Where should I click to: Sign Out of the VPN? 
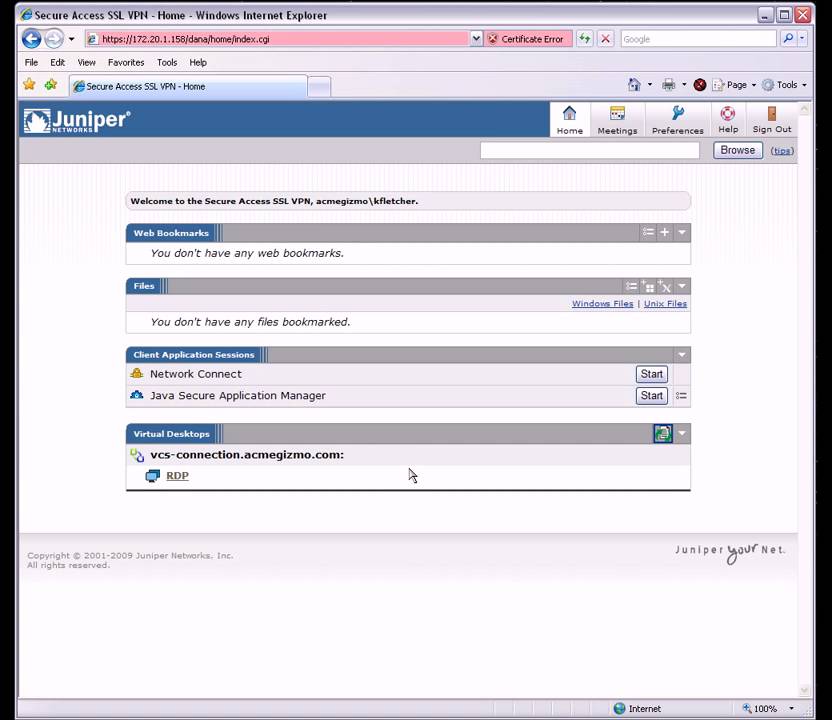tap(772, 120)
